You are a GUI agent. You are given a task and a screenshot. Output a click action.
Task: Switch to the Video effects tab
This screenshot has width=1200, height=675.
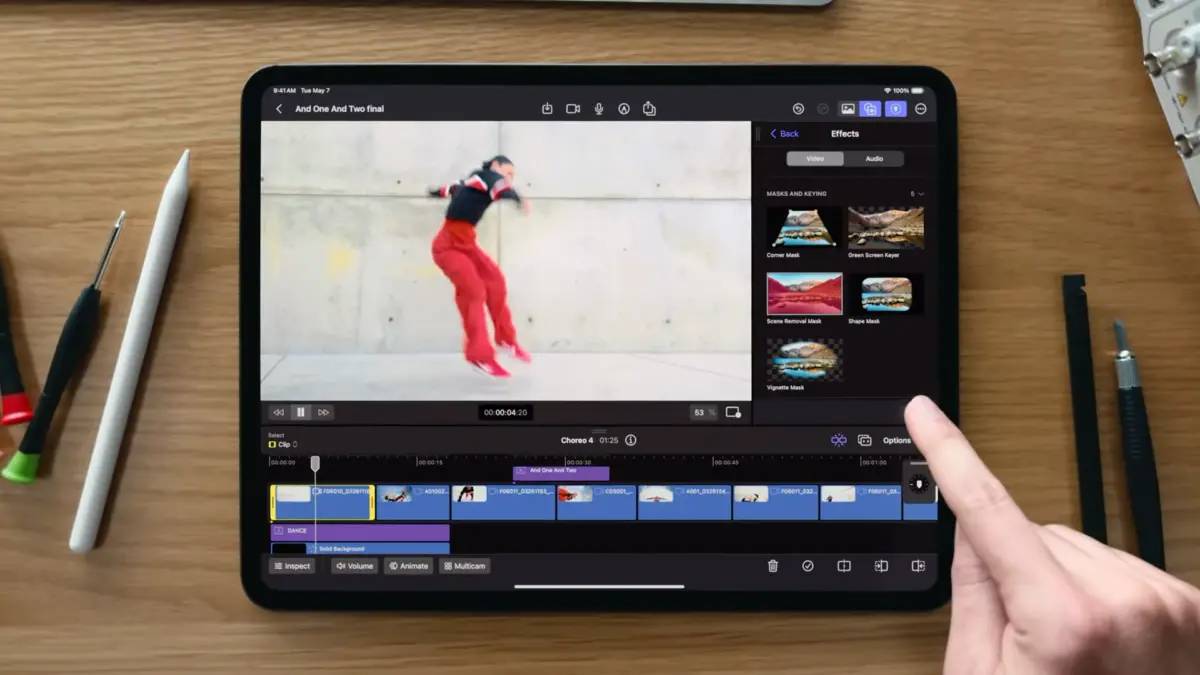coord(815,159)
